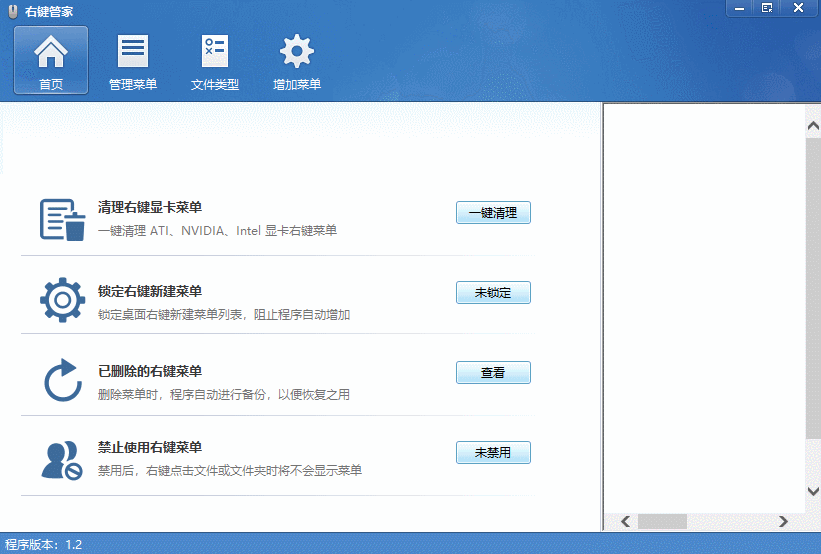Click the vertical scrollbar down arrow

pos(813,491)
